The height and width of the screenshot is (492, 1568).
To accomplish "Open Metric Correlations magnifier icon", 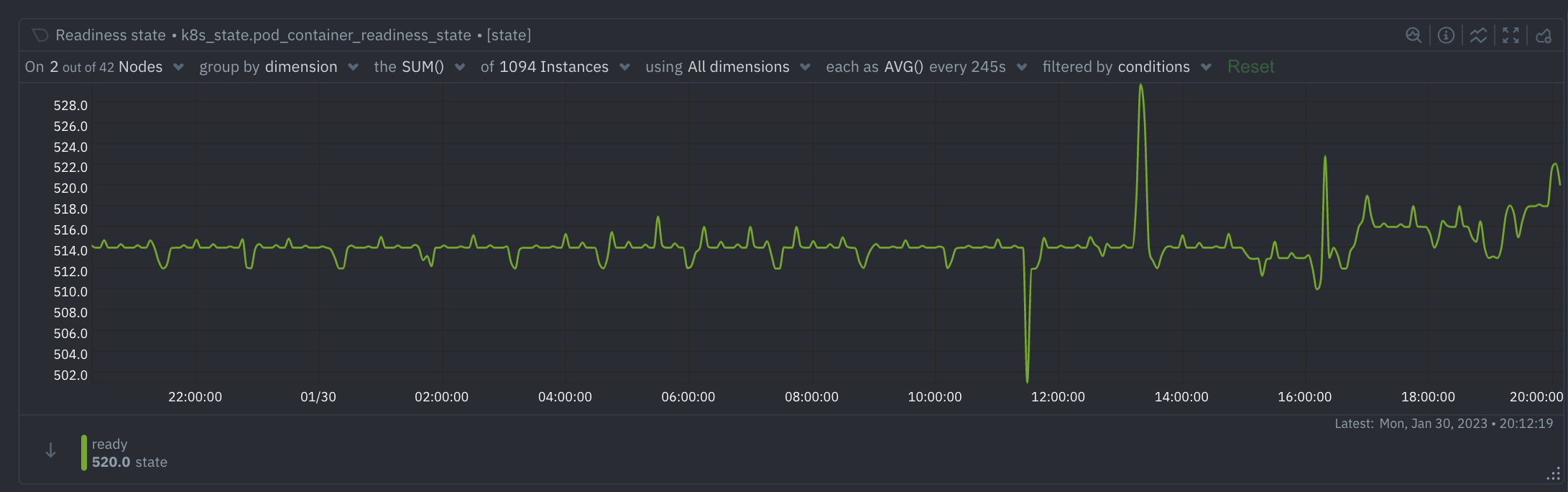I will (1413, 35).
